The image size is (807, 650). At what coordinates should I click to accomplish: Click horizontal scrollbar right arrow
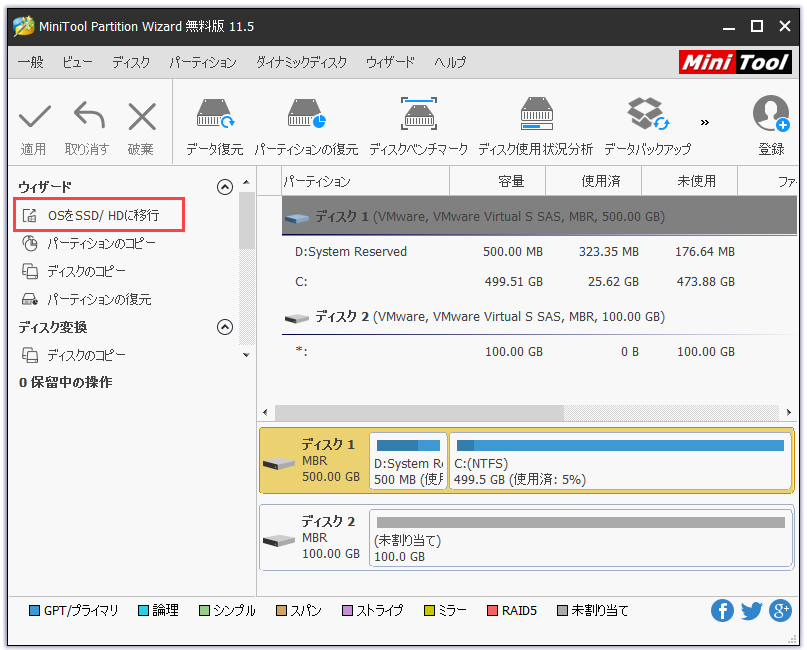(x=789, y=412)
